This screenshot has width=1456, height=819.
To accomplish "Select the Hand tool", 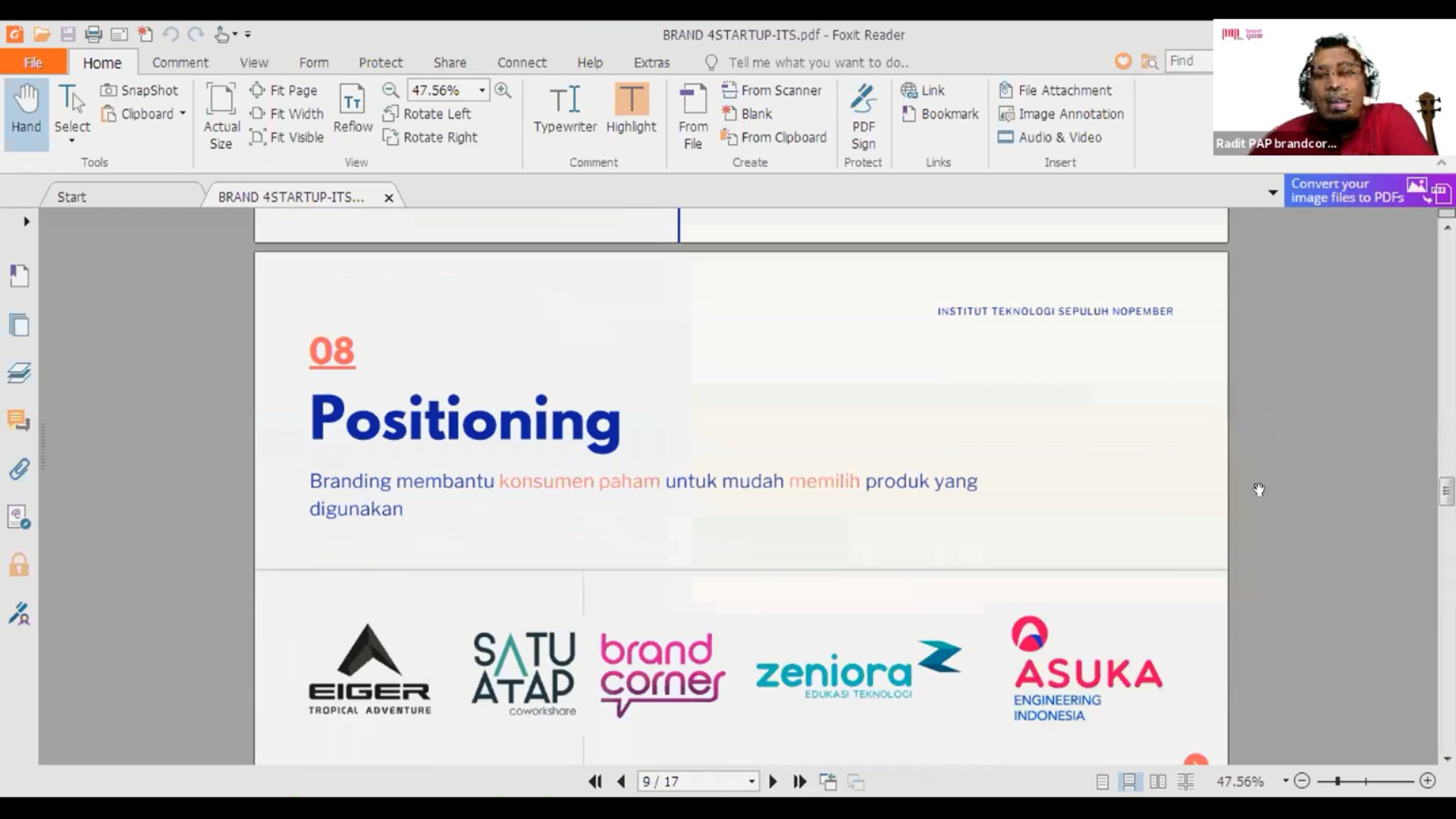I will tap(26, 110).
